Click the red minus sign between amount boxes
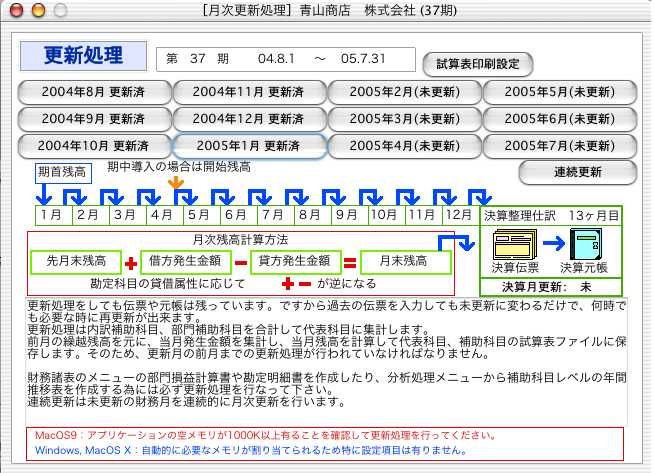This screenshot has height=473, width=654. click(241, 264)
